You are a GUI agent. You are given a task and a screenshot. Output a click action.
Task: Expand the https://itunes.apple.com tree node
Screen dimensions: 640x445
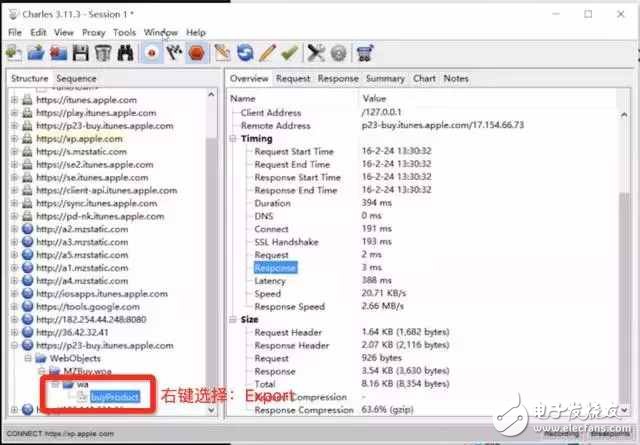14,100
